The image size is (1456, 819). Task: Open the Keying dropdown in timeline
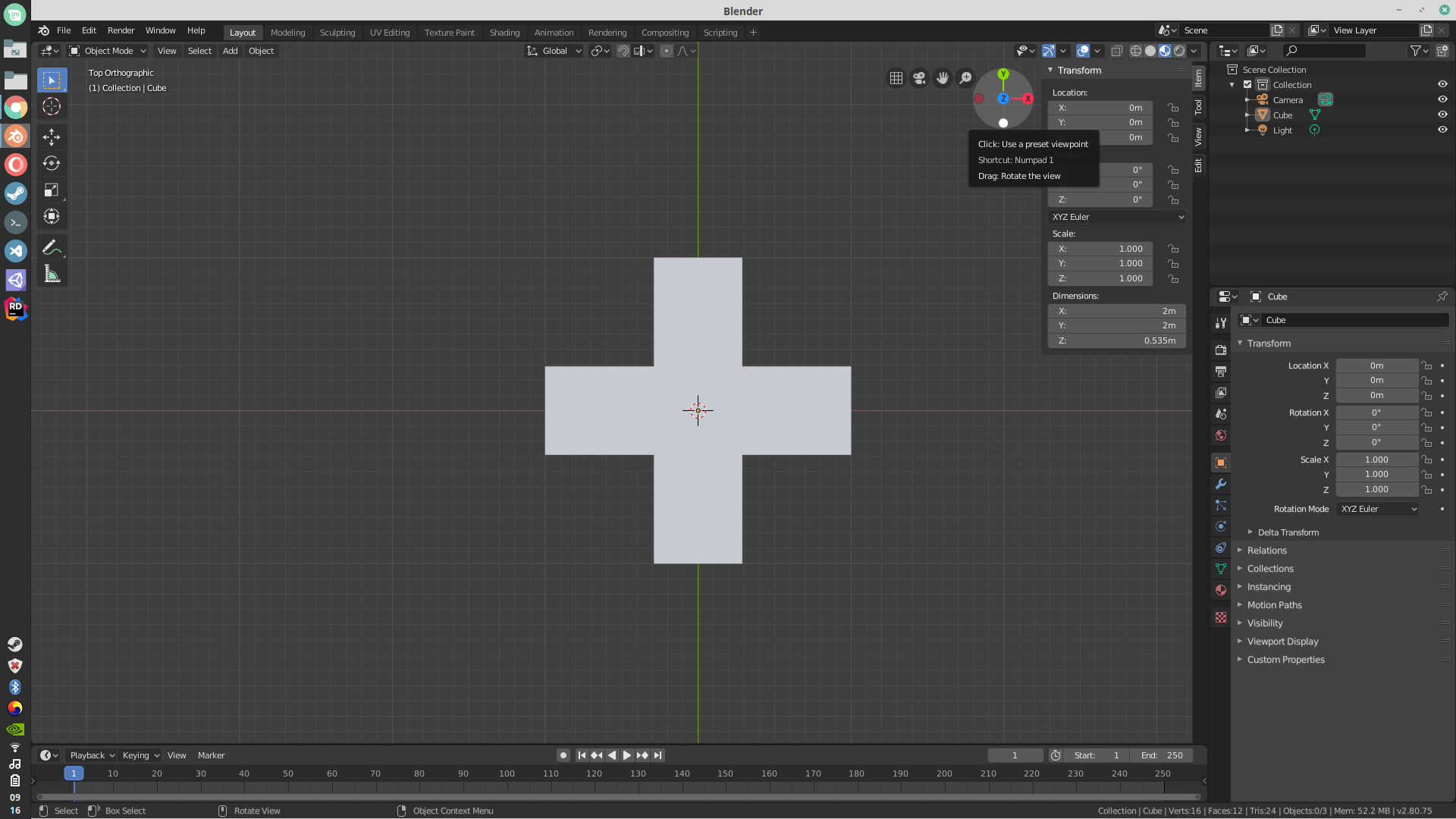click(140, 755)
